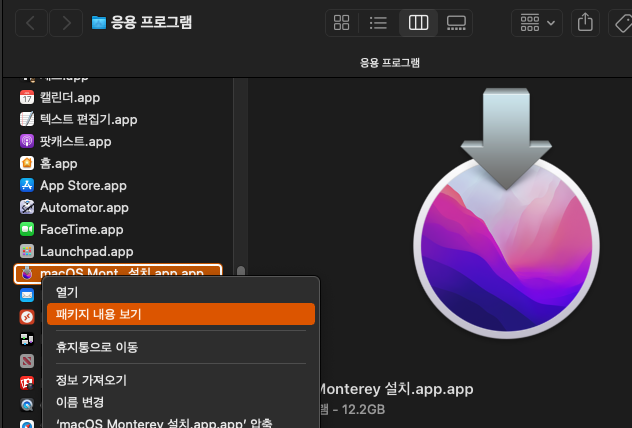This screenshot has height=428, width=632.
Task: Choose the 'macOS Monterey 설치.app.app' 압축 item
Action: pyautogui.click(x=181, y=422)
